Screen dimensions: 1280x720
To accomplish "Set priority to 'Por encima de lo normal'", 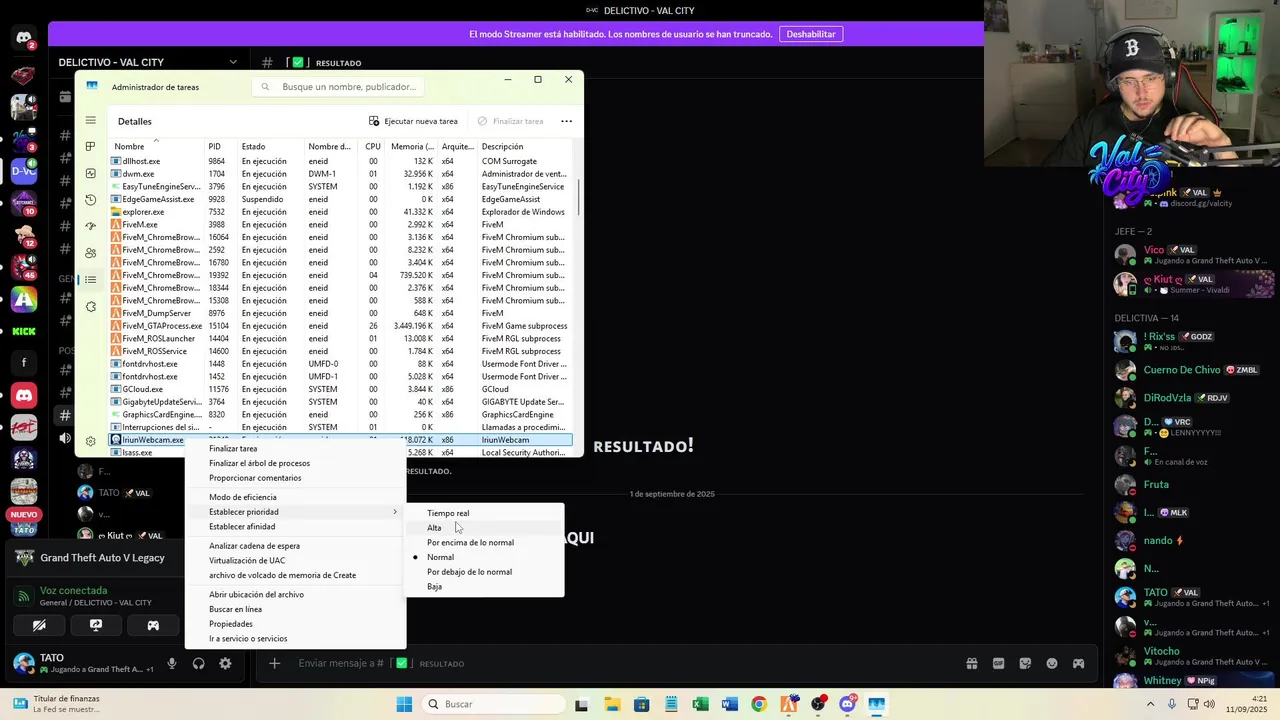I will pyautogui.click(x=484, y=543).
